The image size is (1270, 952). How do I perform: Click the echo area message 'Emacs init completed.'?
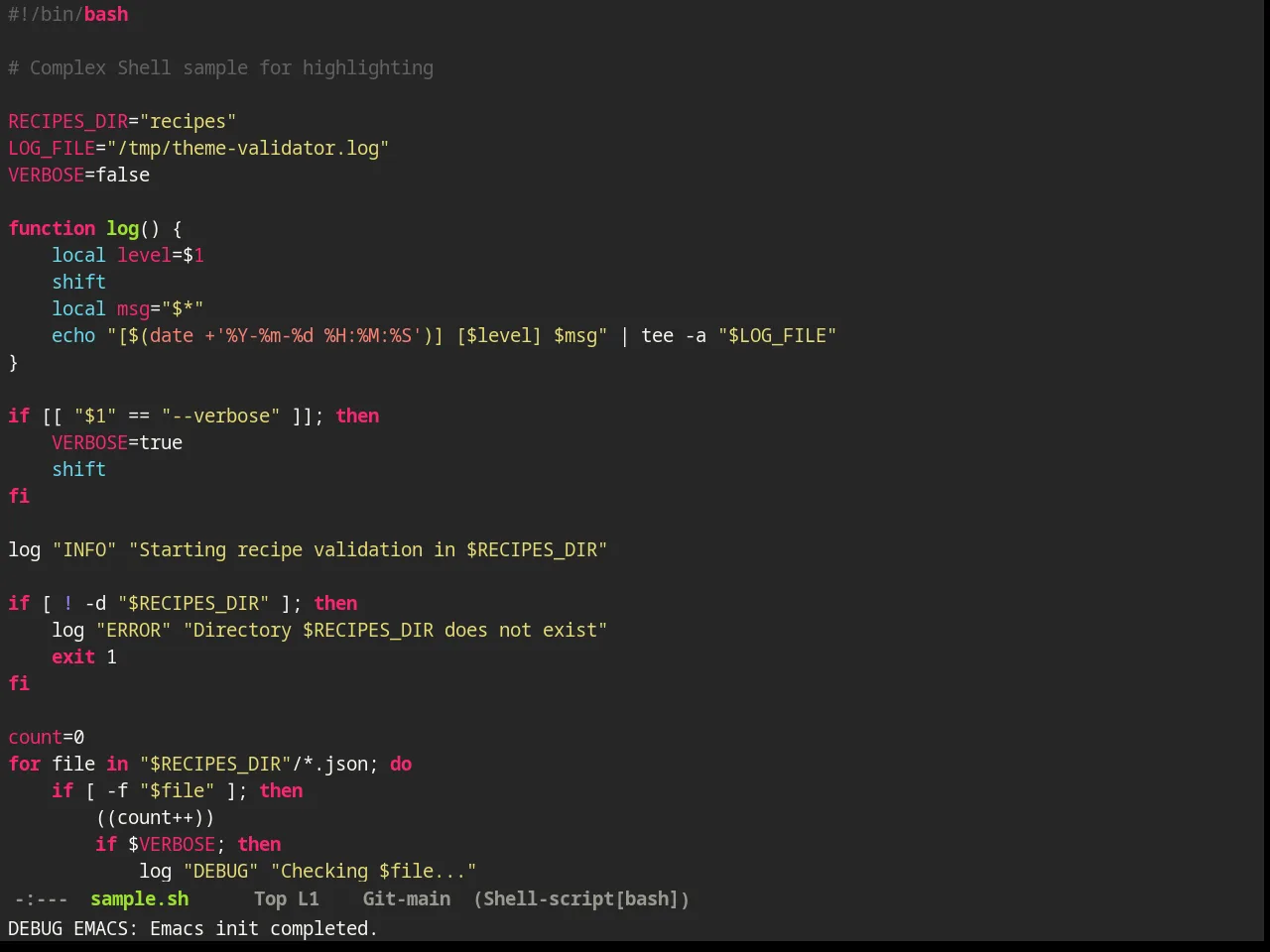pyautogui.click(x=264, y=928)
